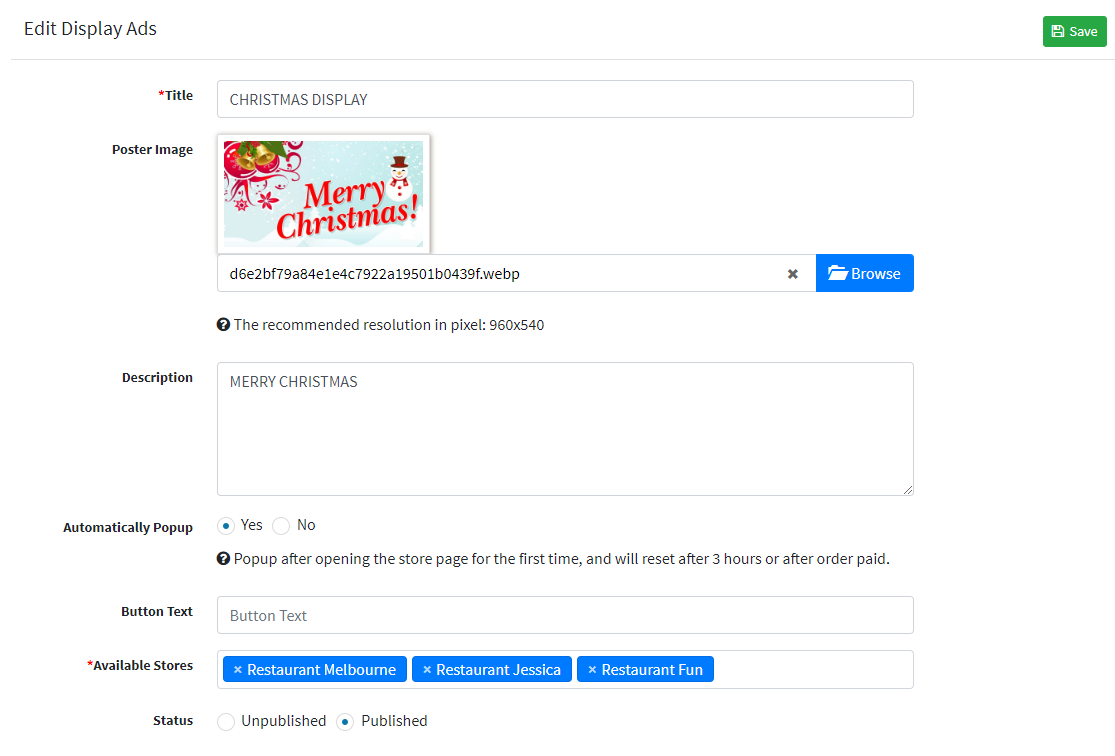Select Yes for Automatically Popup

(226, 526)
